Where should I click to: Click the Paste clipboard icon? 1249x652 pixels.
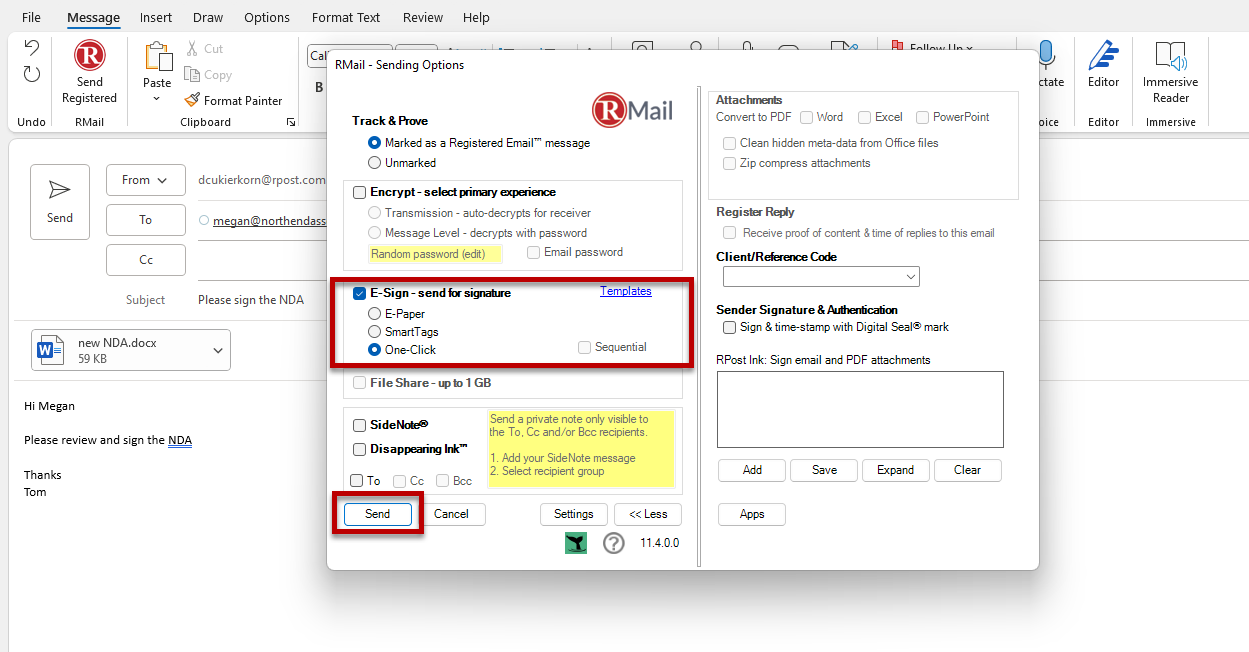pyautogui.click(x=157, y=57)
